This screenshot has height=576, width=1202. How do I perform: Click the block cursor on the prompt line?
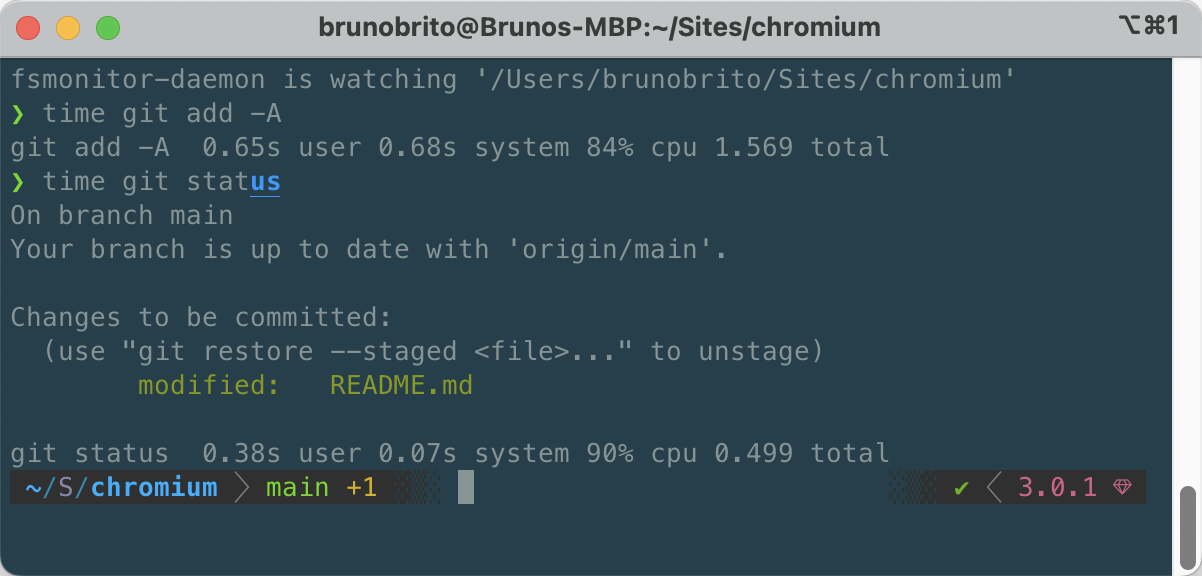pos(465,487)
